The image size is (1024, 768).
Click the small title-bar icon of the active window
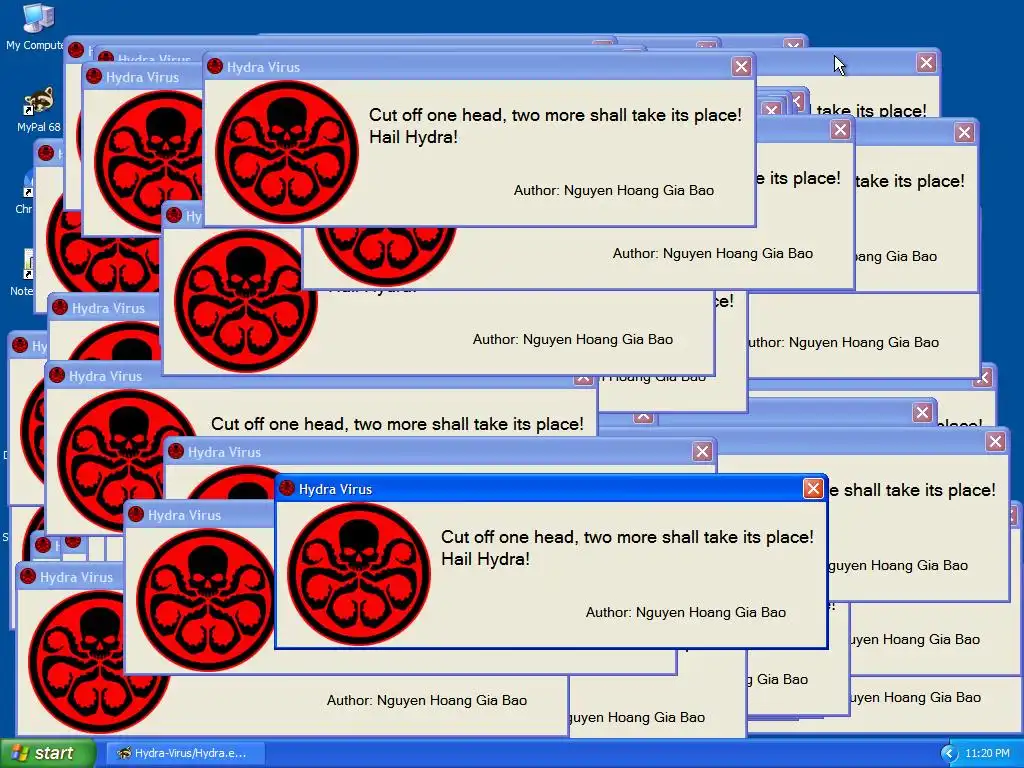pyautogui.click(x=287, y=488)
